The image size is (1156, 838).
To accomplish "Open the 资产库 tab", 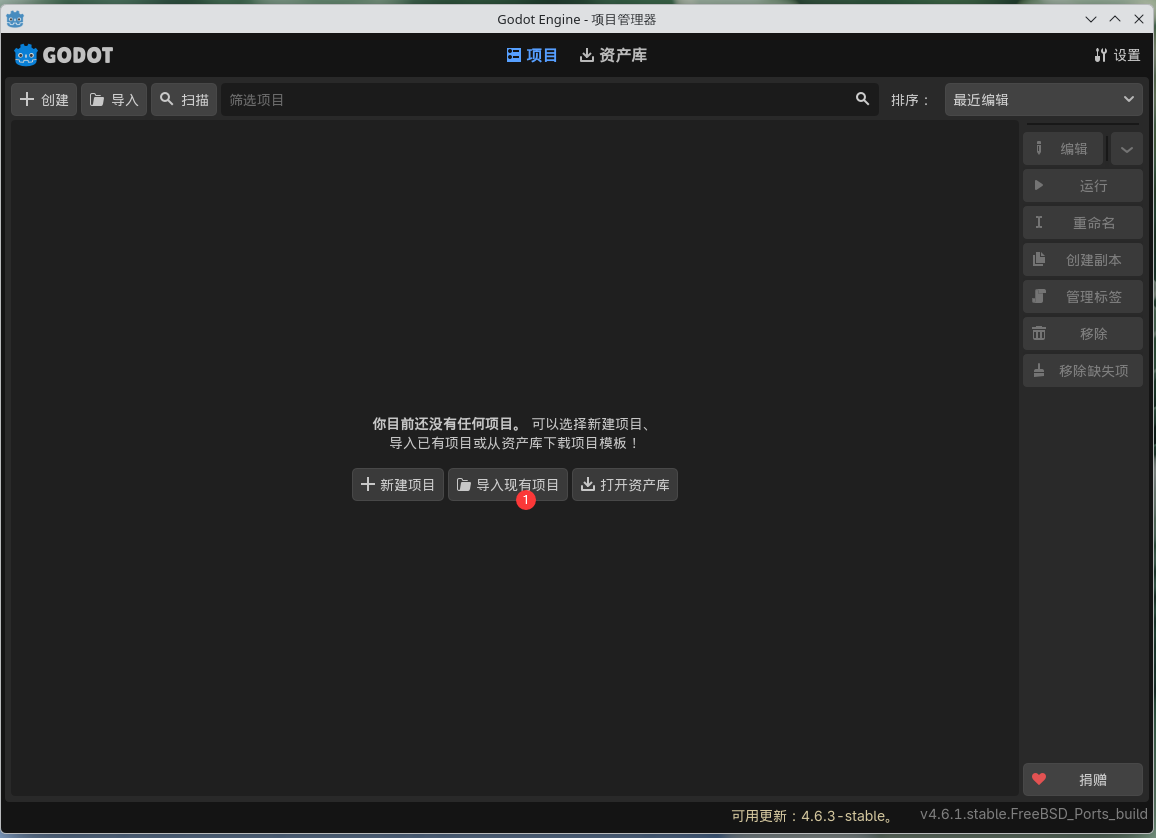I will point(613,55).
